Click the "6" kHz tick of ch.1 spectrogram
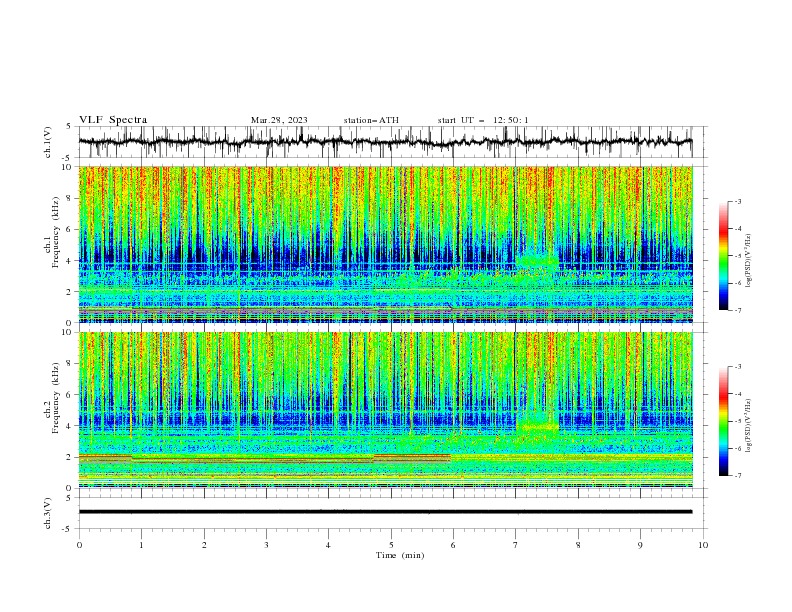This screenshot has height=612, width=792. 70,230
